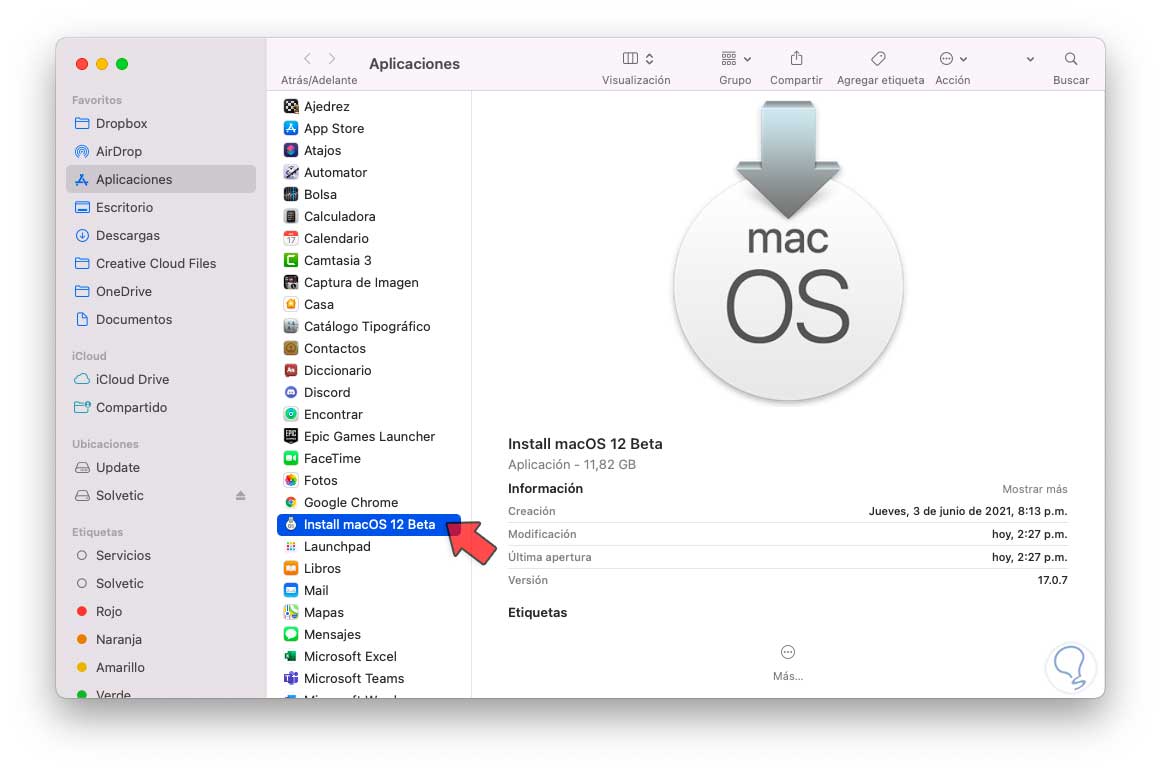Select iCloud Drive in the sidebar
The height and width of the screenshot is (772, 1161).
[161, 380]
